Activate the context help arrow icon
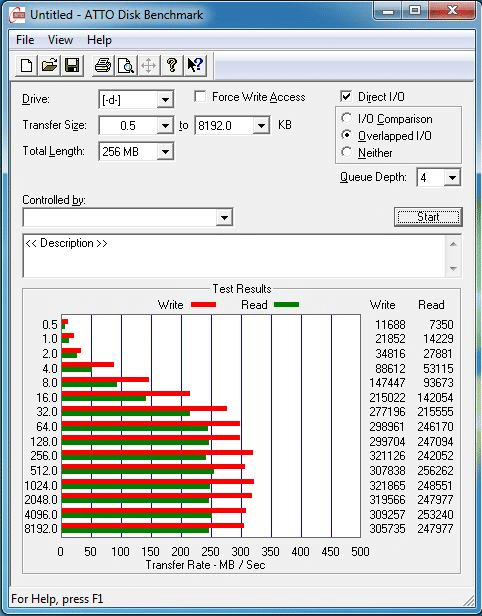The height and width of the screenshot is (616, 482). [195, 65]
